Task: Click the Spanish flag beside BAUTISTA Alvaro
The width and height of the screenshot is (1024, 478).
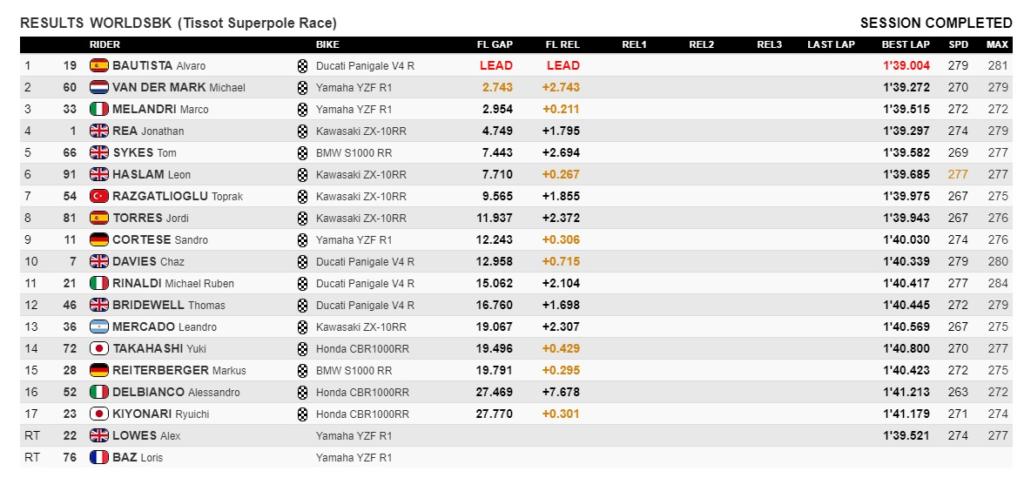Action: (x=98, y=66)
